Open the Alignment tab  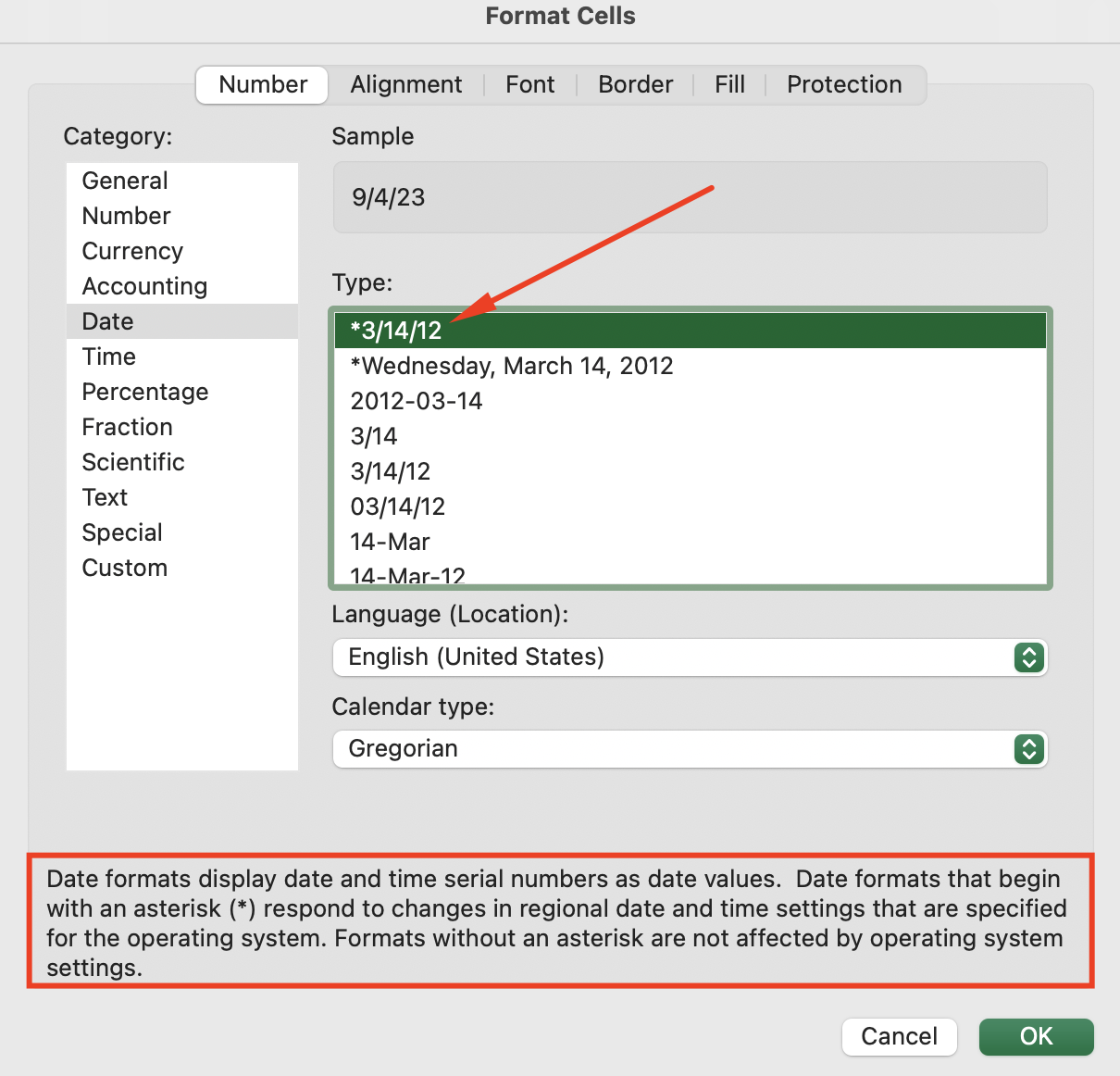[406, 84]
